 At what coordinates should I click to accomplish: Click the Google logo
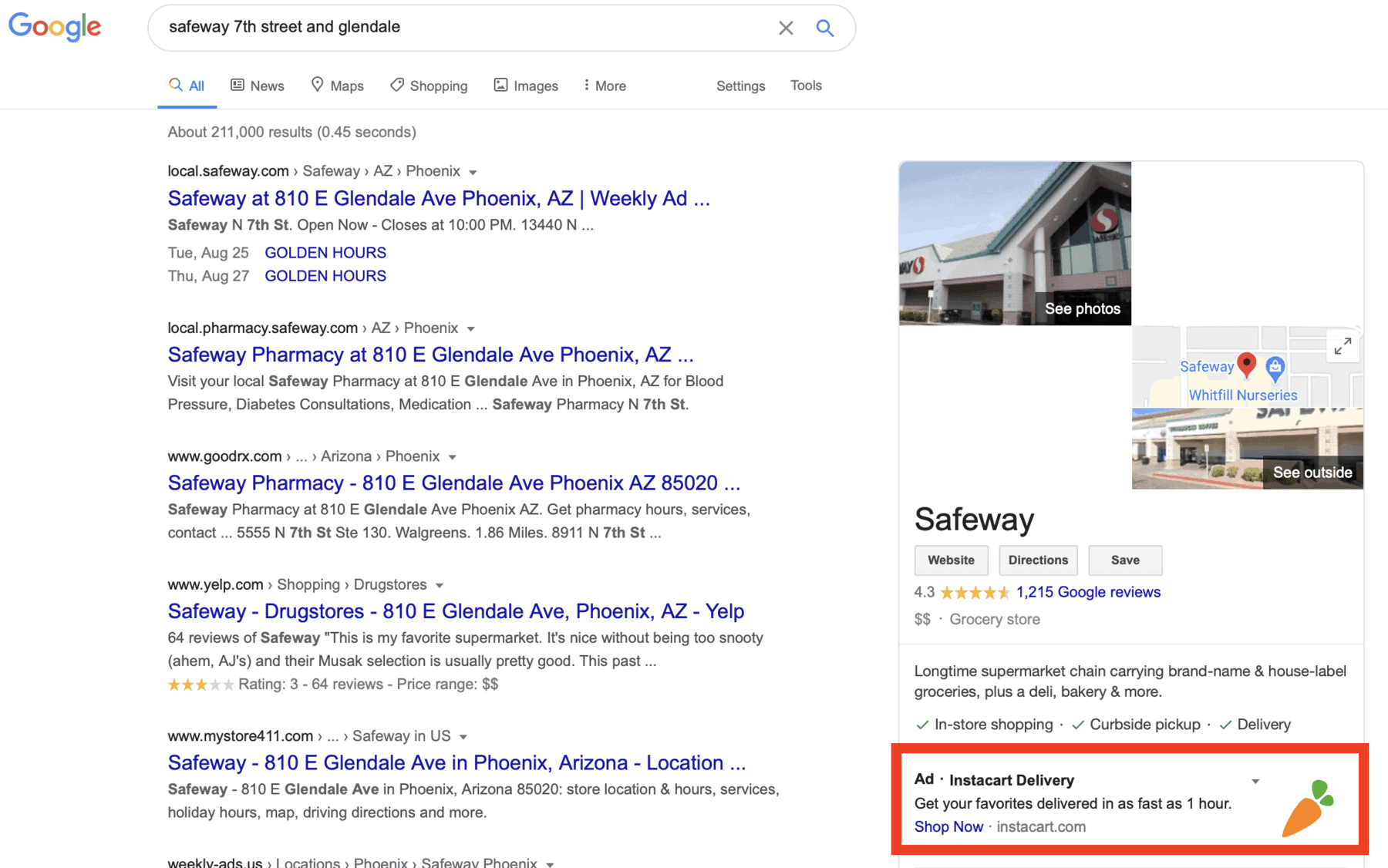point(55,27)
